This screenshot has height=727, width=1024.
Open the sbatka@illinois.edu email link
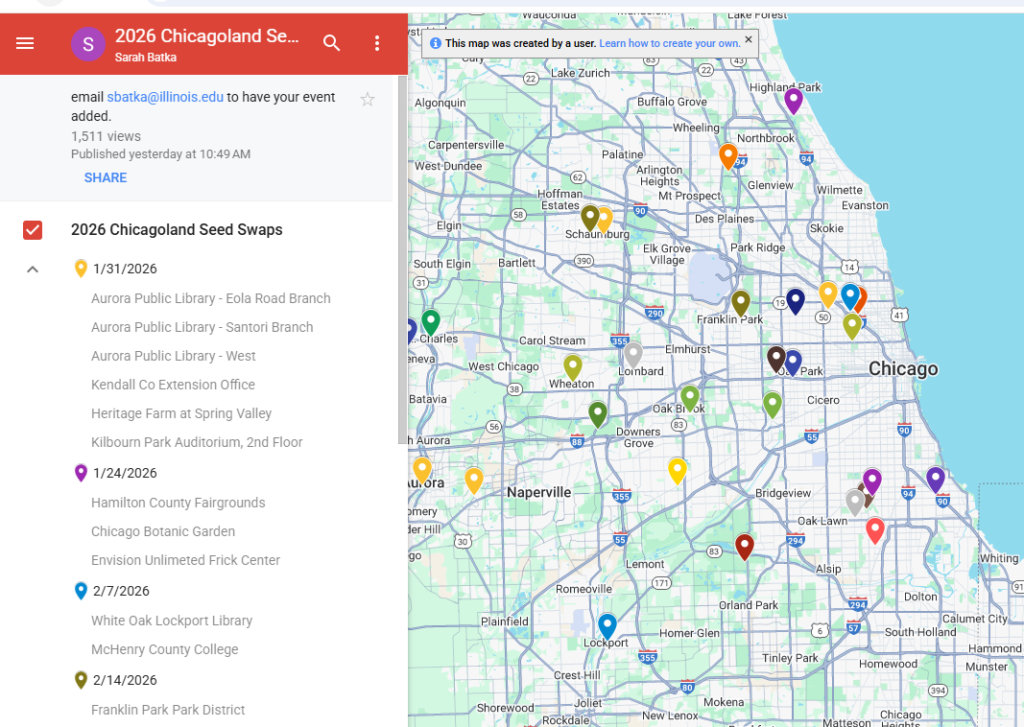165,98
